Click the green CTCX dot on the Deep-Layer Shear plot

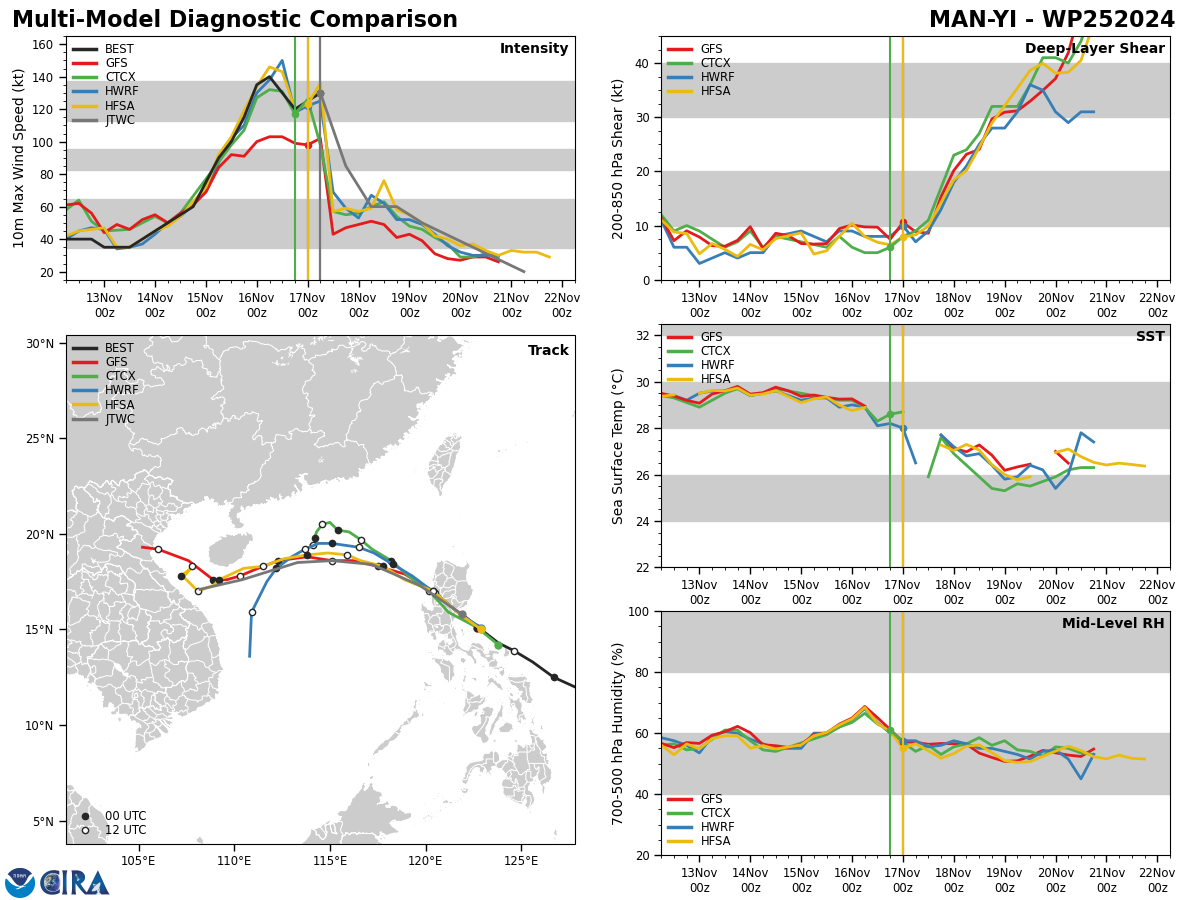(890, 246)
